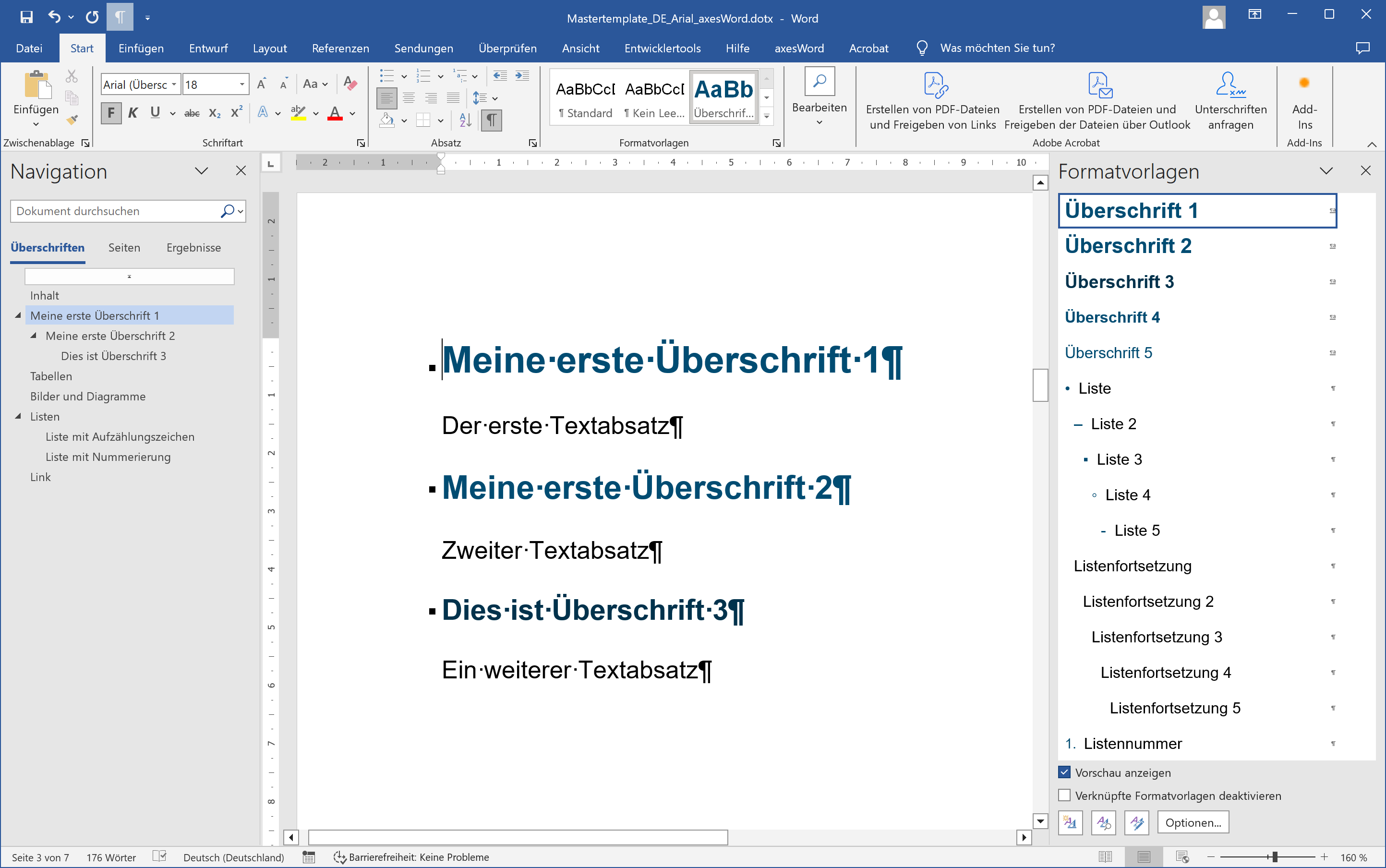This screenshot has height=868, width=1386.
Task: Cut selection with the scissors icon
Action: (x=72, y=76)
